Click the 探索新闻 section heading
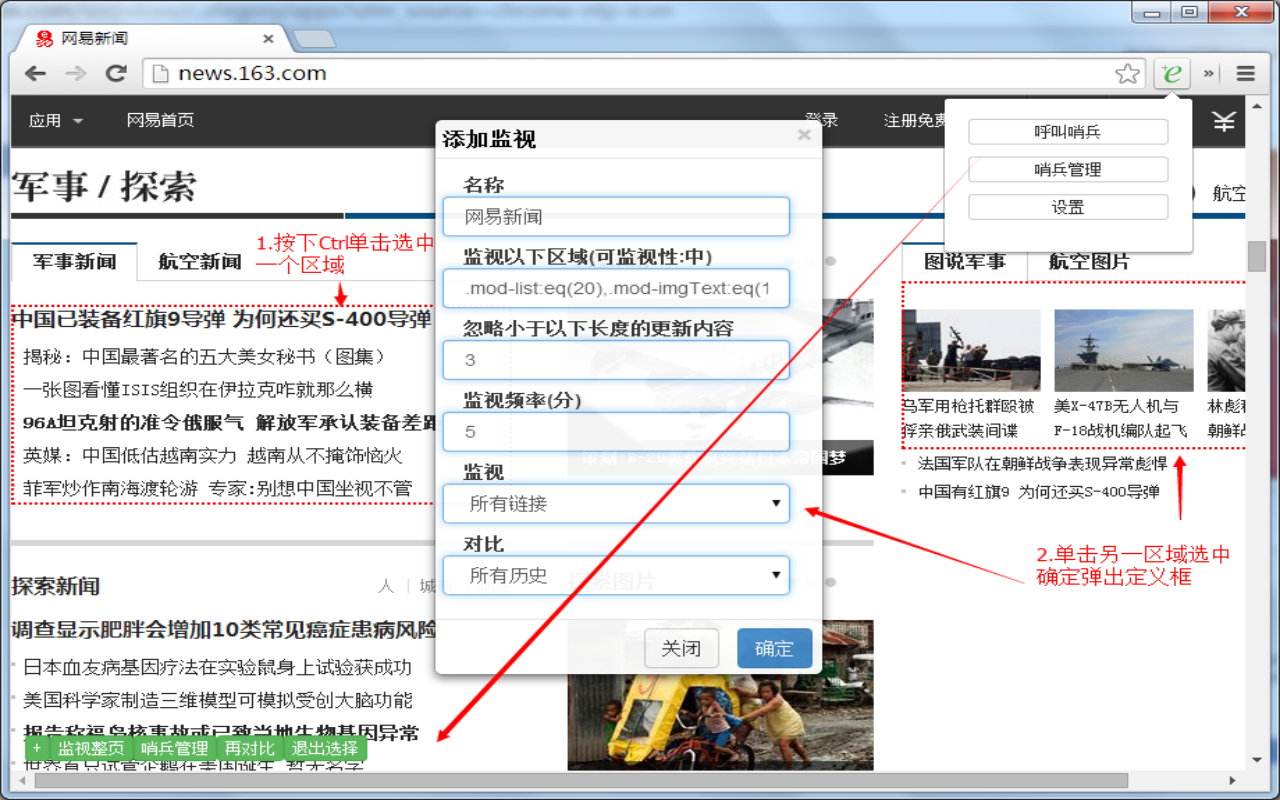 (56, 586)
